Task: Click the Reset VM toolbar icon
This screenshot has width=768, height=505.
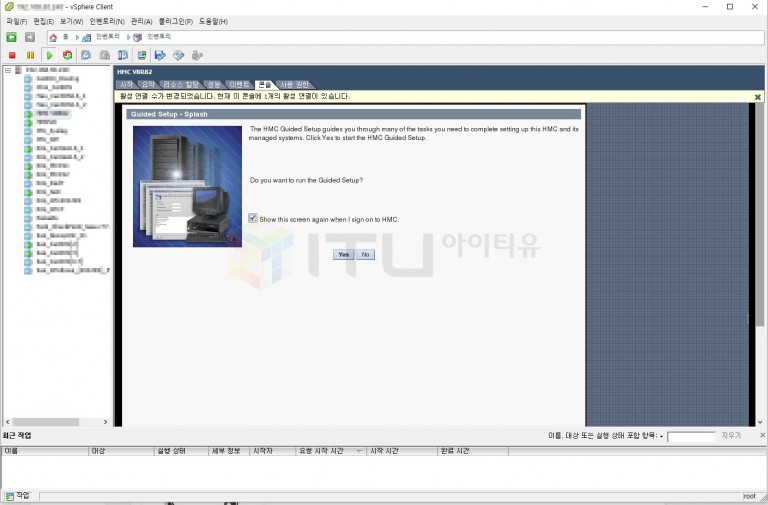Action: 67,55
